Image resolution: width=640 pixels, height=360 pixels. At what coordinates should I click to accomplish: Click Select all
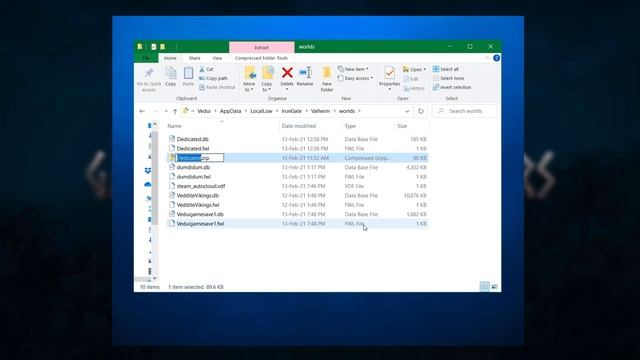coord(446,69)
